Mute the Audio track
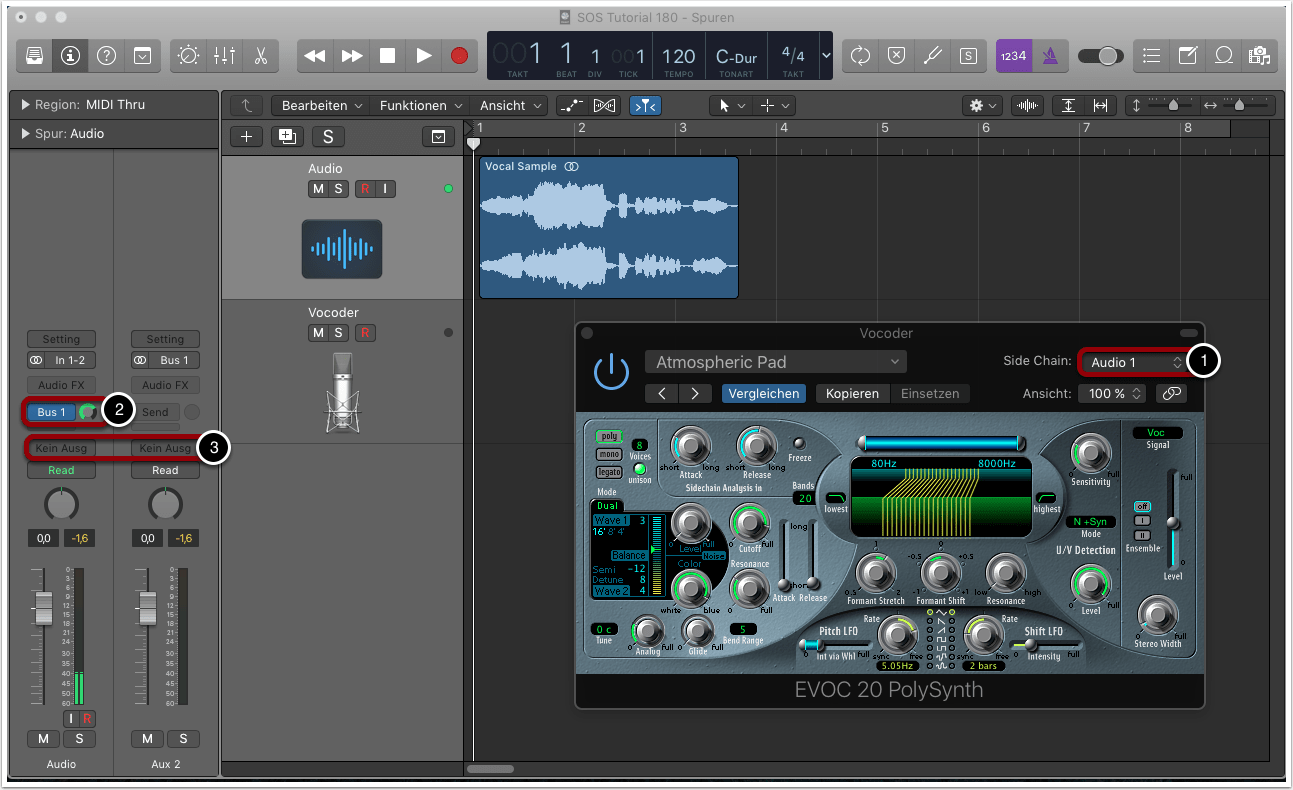This screenshot has width=1293, height=790. [x=318, y=189]
